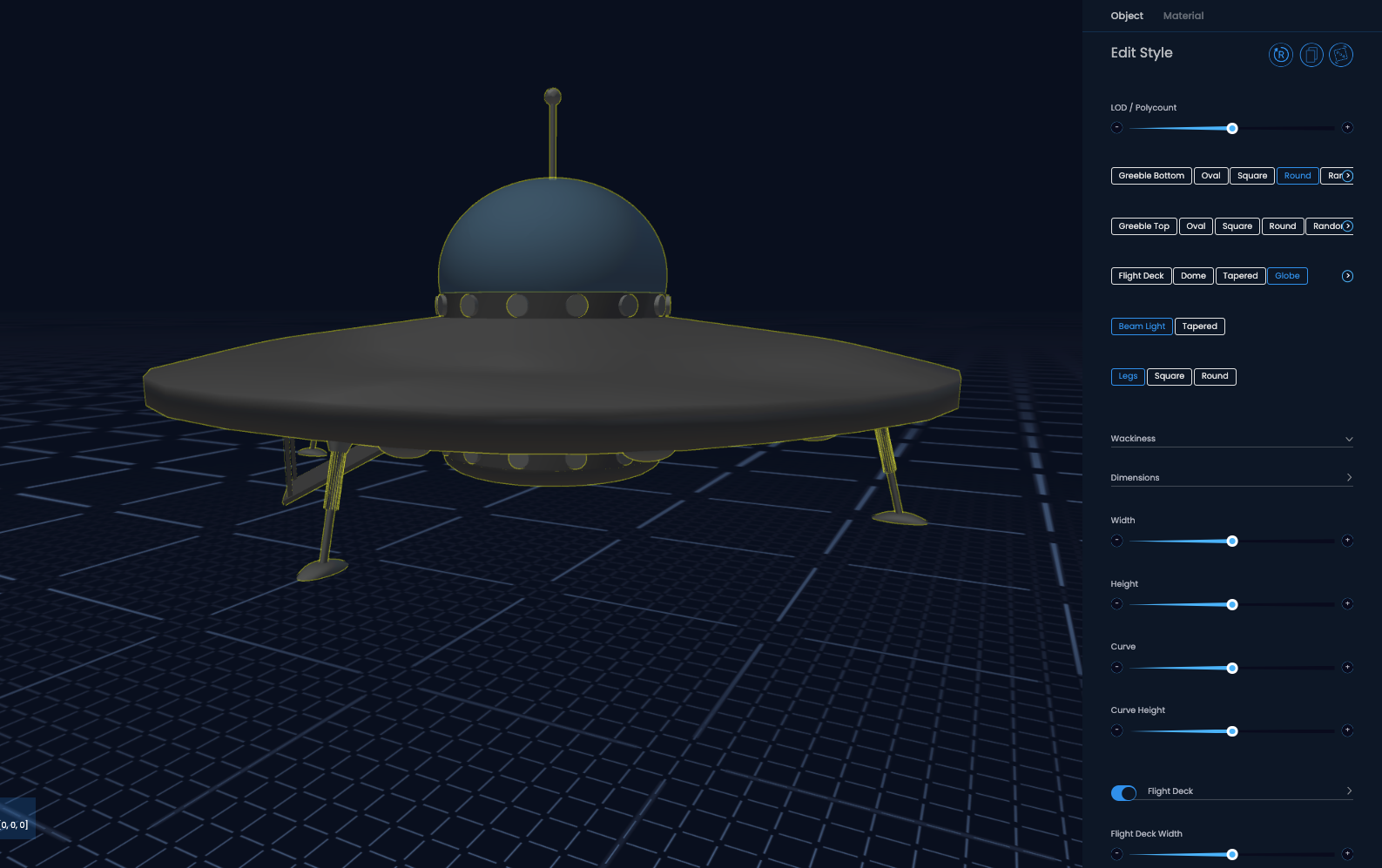The height and width of the screenshot is (868, 1382).
Task: Show more Greeble Bottom options with arrow
Action: pyautogui.click(x=1348, y=176)
